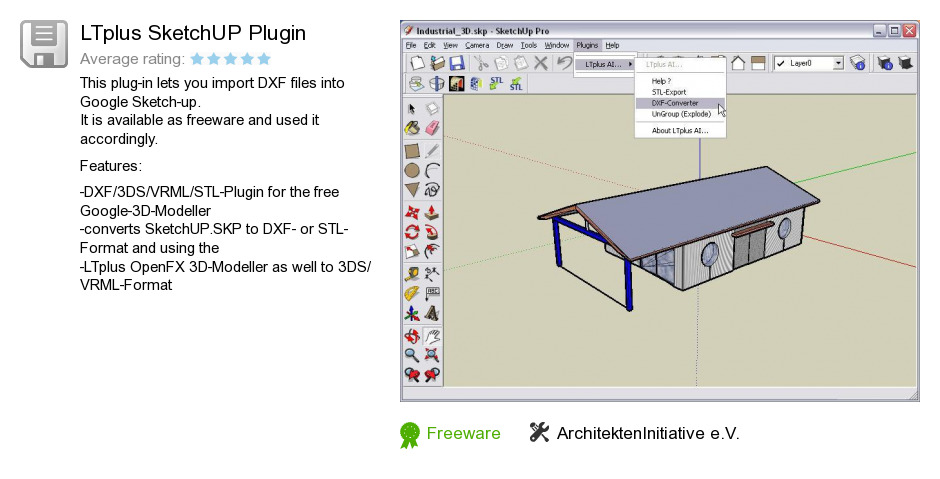Select the Rectangle tool
Viewport: 940px width, 479px height.
point(412,151)
